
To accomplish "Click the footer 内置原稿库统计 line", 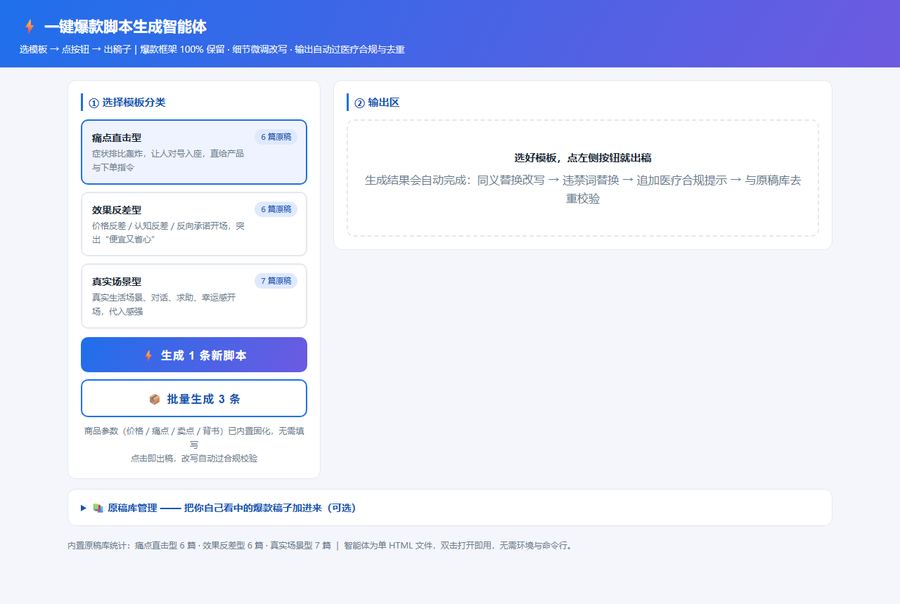I will tap(320, 545).
